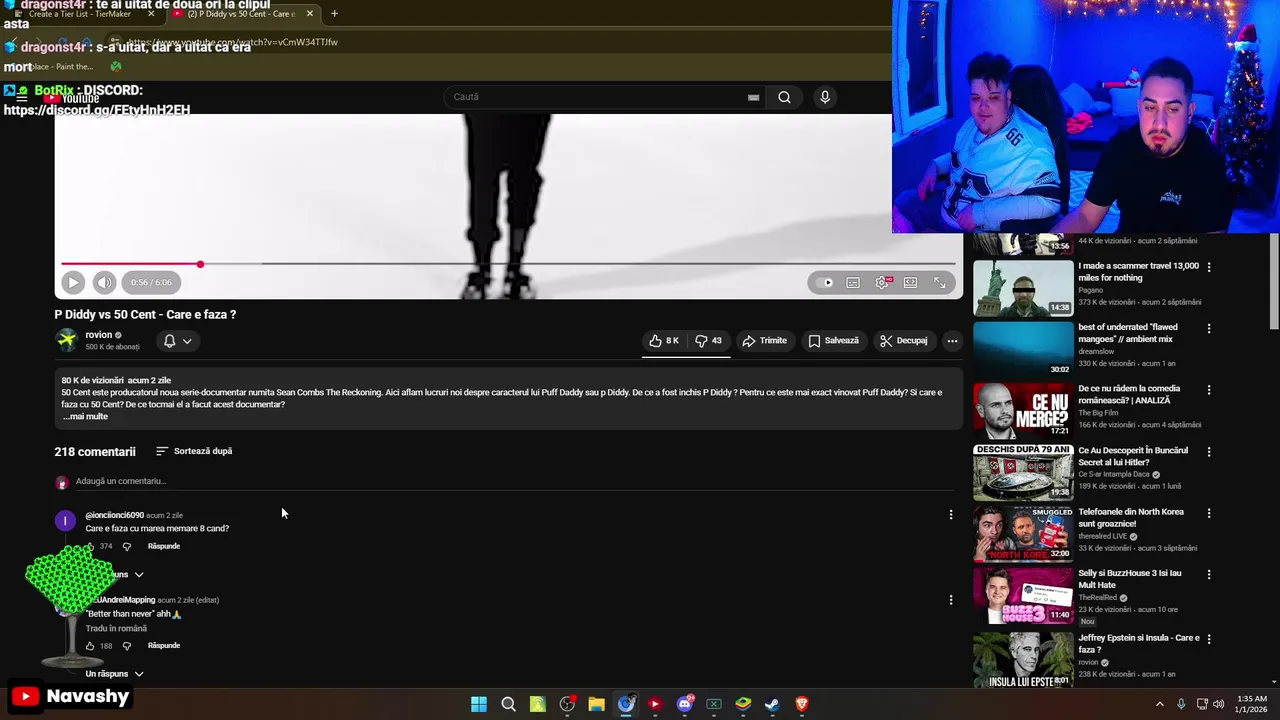Reply to ionciionci6090 comment via Răspunde
Screen dimensions: 1280x720
[164, 547]
